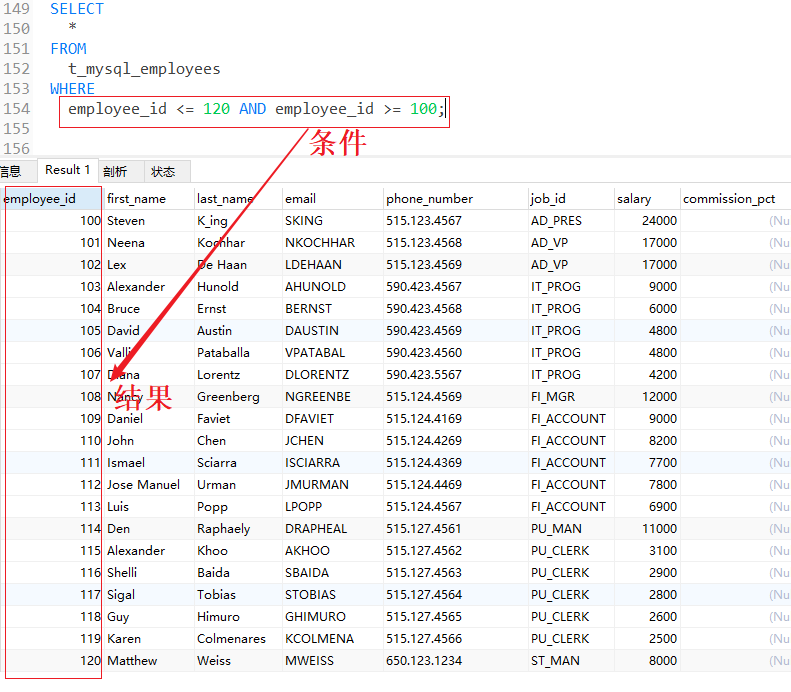Select the last name cell Pataballa
Screen dimensions: 791x692
click(x=238, y=353)
